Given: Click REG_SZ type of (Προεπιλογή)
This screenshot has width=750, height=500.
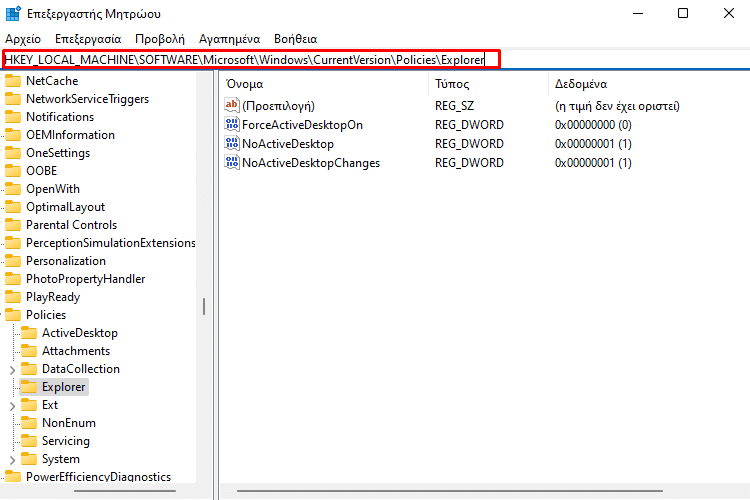Looking at the screenshot, I should (454, 106).
